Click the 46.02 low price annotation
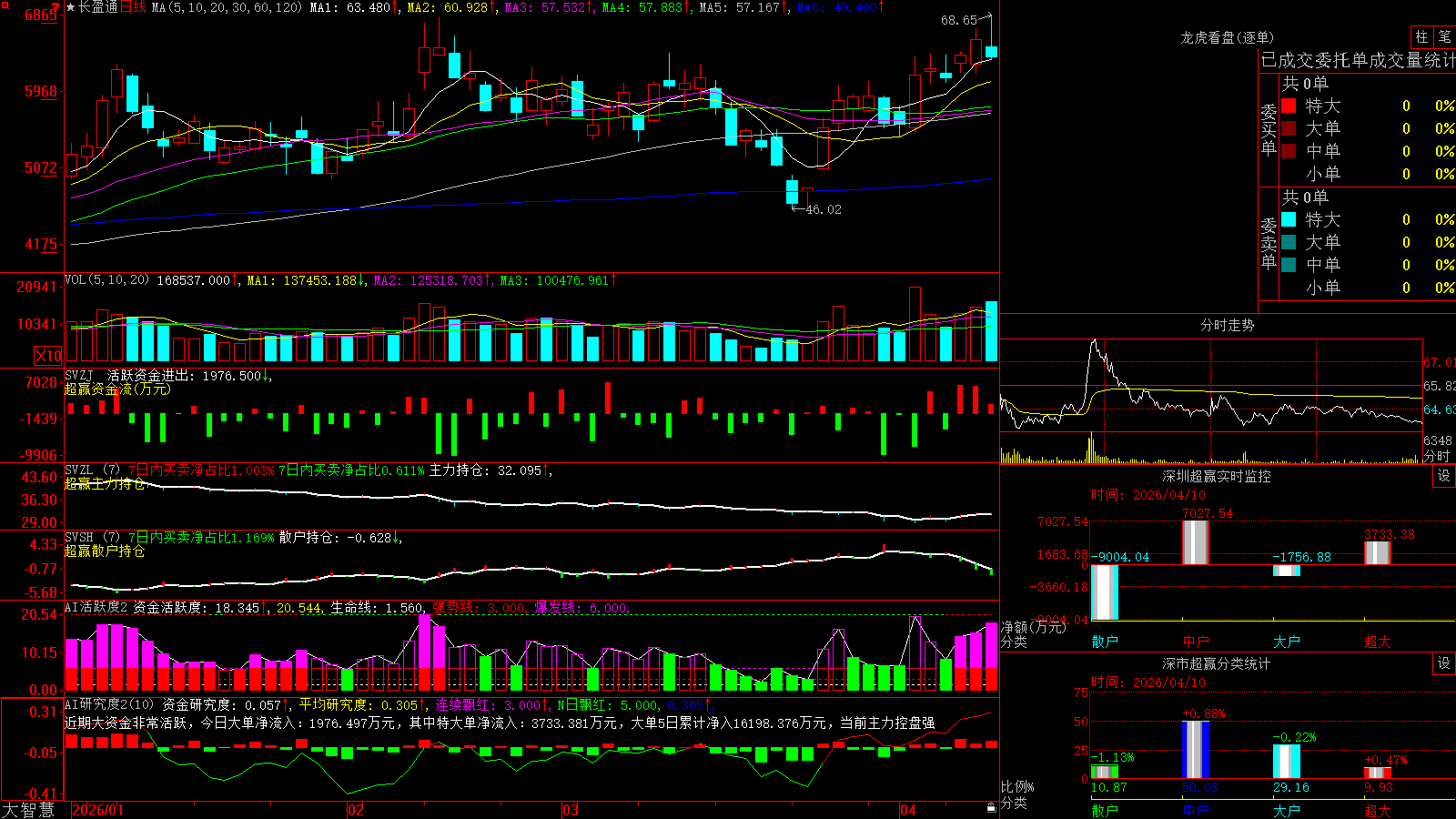 824,209
